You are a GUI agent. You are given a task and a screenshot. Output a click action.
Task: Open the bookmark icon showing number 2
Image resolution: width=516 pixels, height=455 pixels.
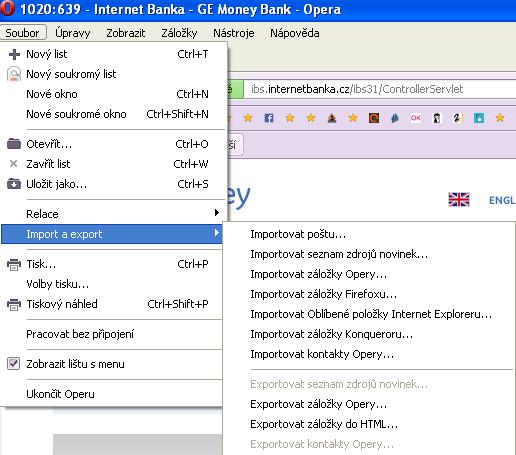(x=457, y=118)
